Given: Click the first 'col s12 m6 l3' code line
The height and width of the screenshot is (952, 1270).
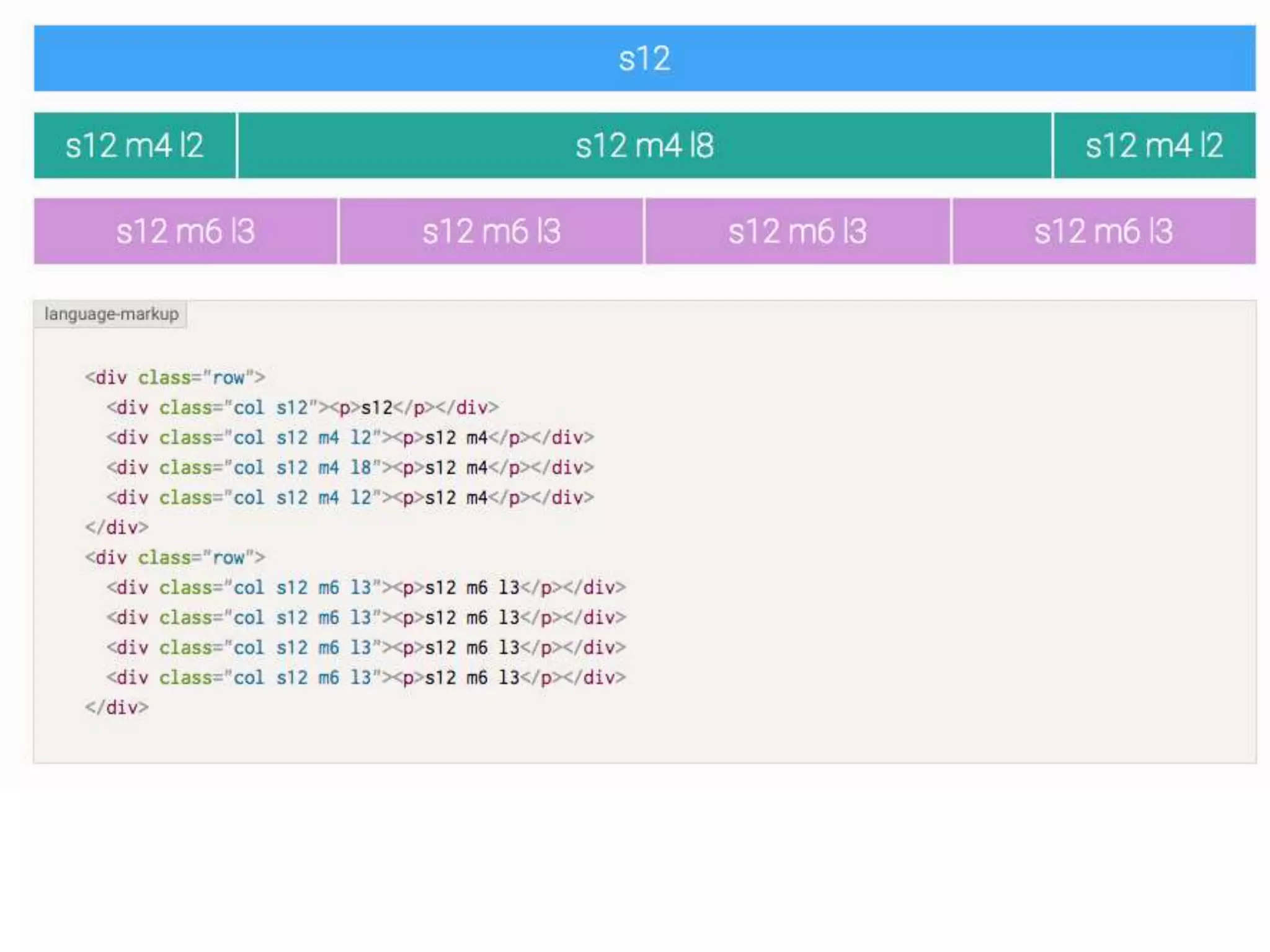Looking at the screenshot, I should pos(366,588).
